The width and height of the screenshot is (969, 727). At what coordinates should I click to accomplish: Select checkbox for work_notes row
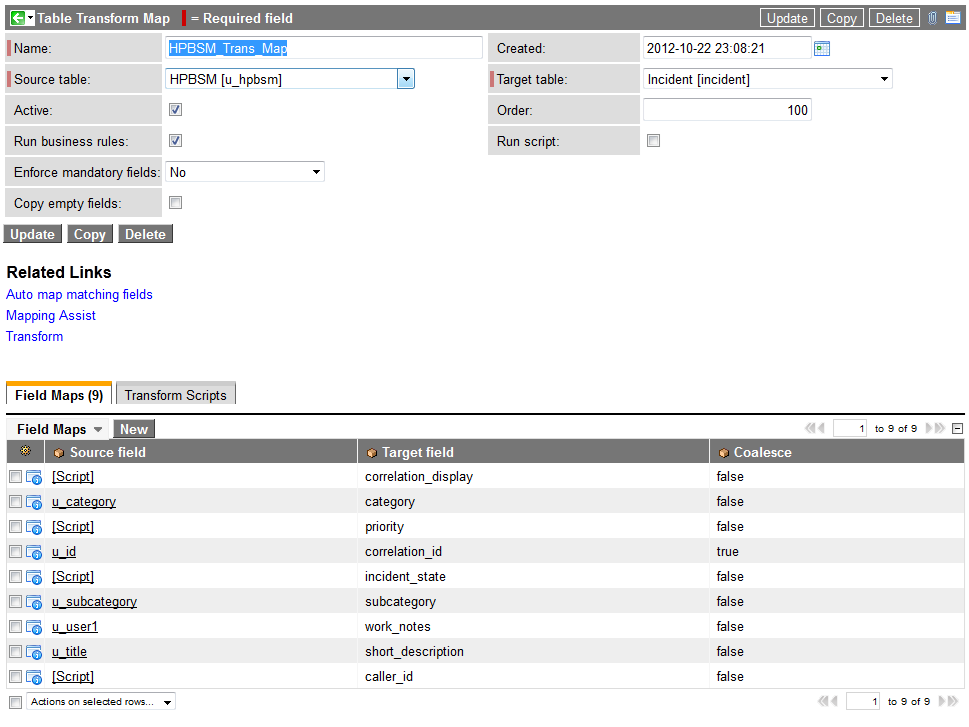click(15, 626)
